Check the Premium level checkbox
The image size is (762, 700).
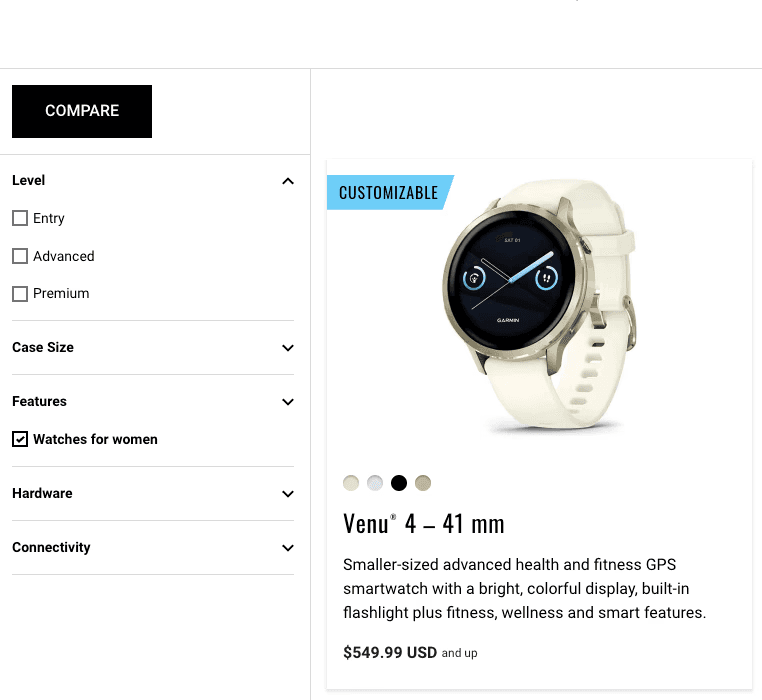(x=20, y=294)
